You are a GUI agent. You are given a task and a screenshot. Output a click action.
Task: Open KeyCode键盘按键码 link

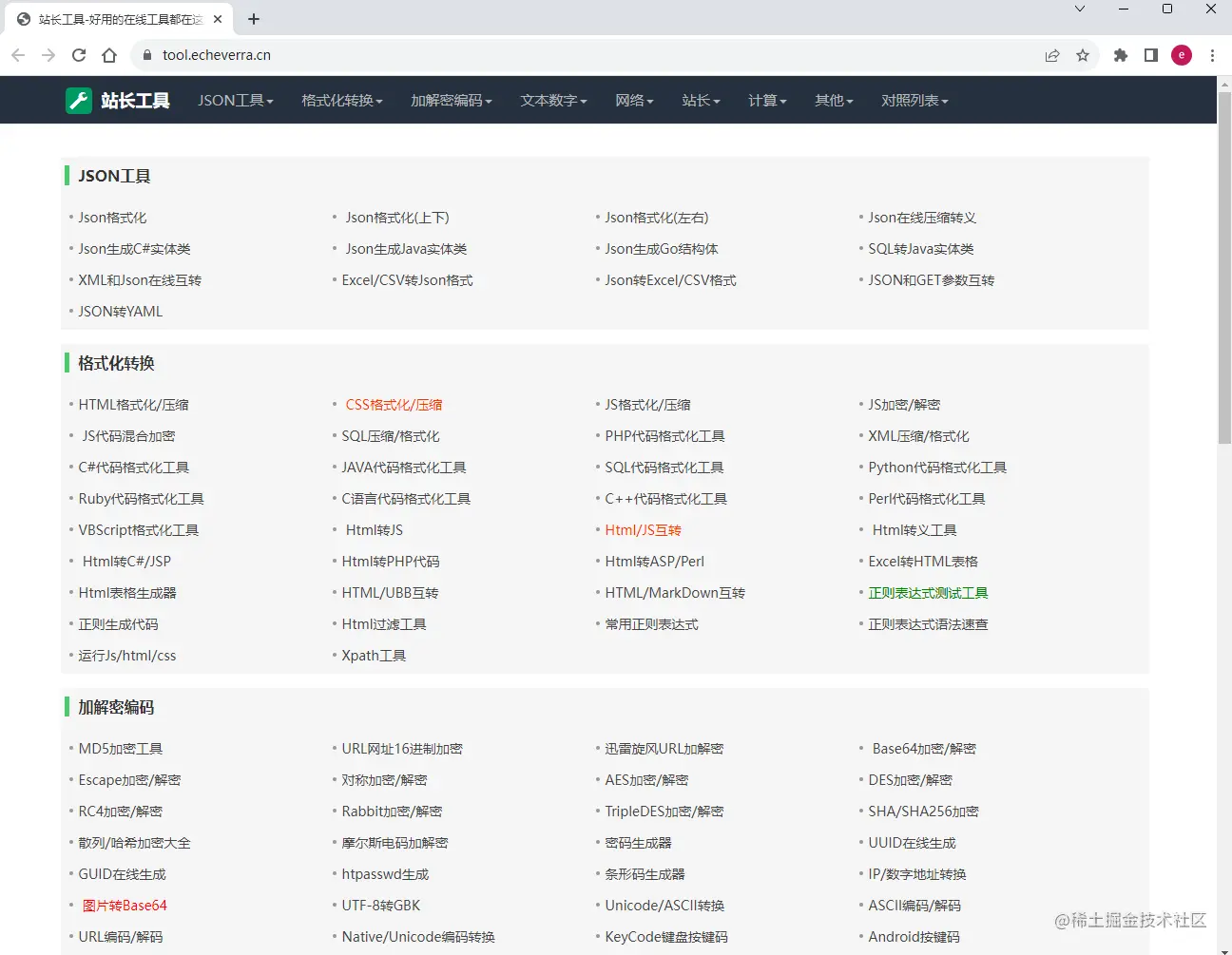coord(666,937)
